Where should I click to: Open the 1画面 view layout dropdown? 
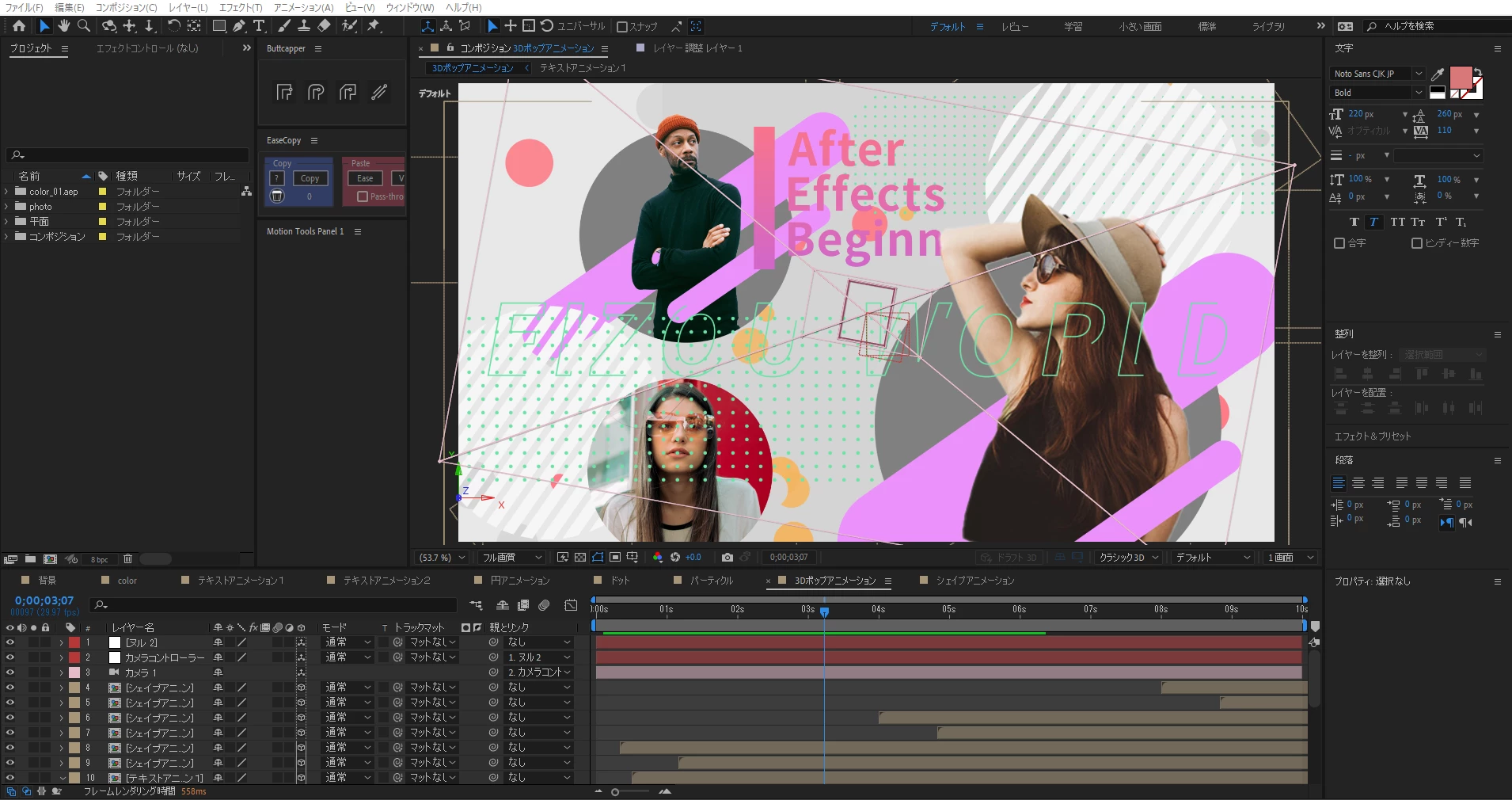1290,558
